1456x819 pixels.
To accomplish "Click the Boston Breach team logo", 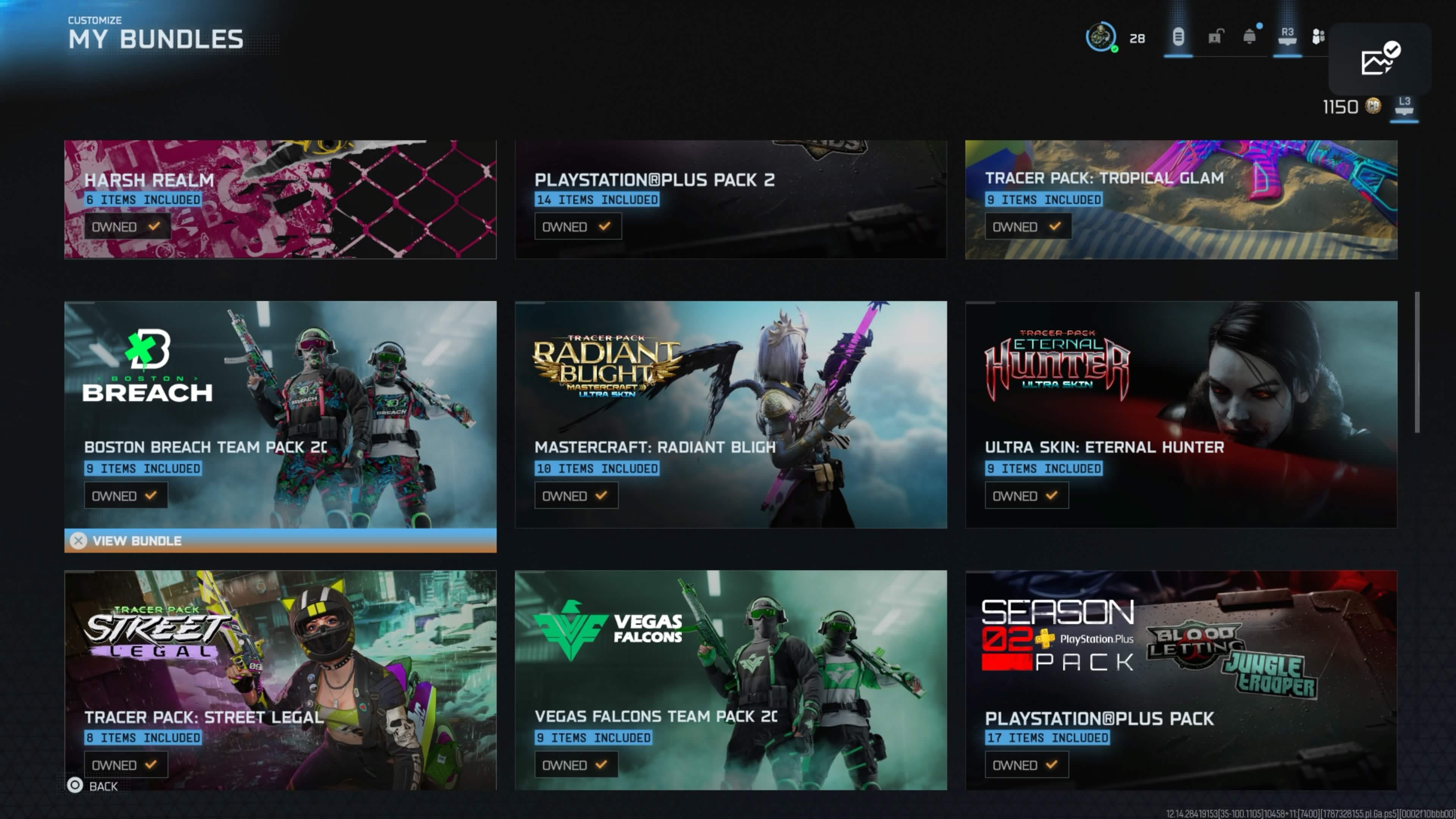I will 147,365.
